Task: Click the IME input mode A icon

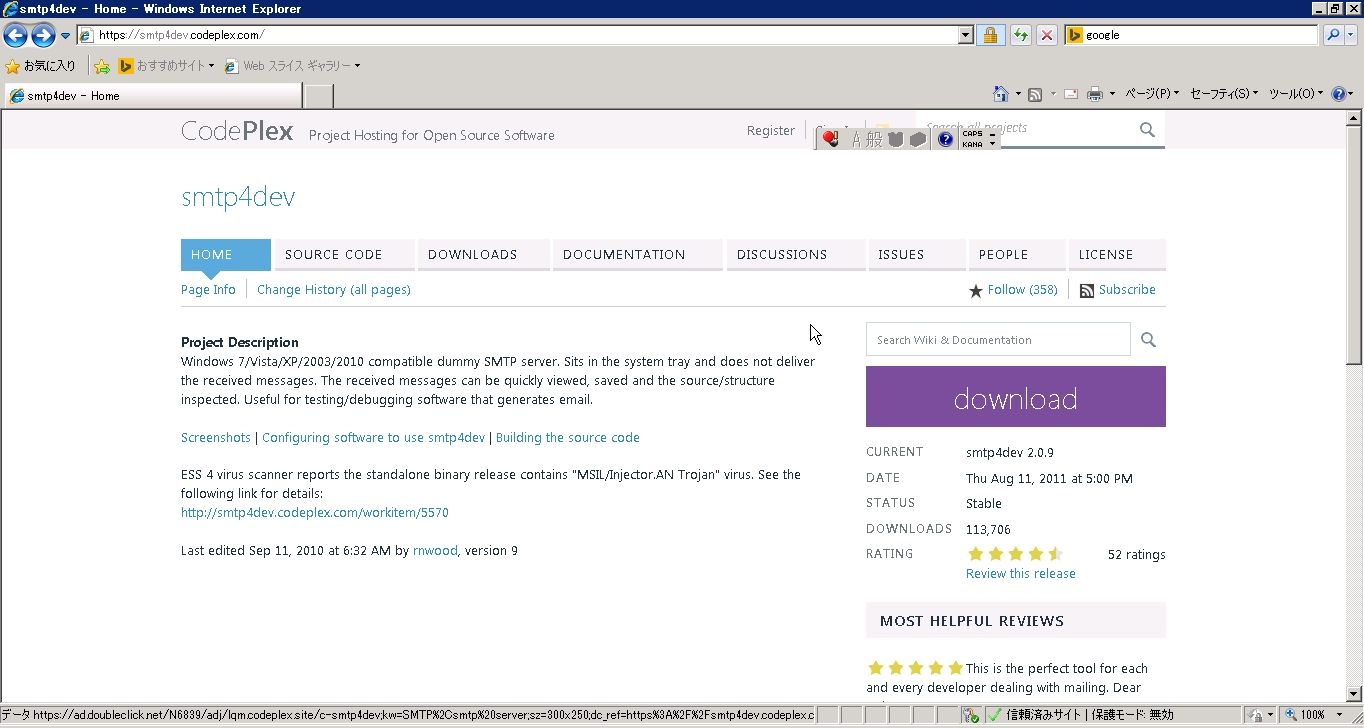Action: (x=855, y=139)
